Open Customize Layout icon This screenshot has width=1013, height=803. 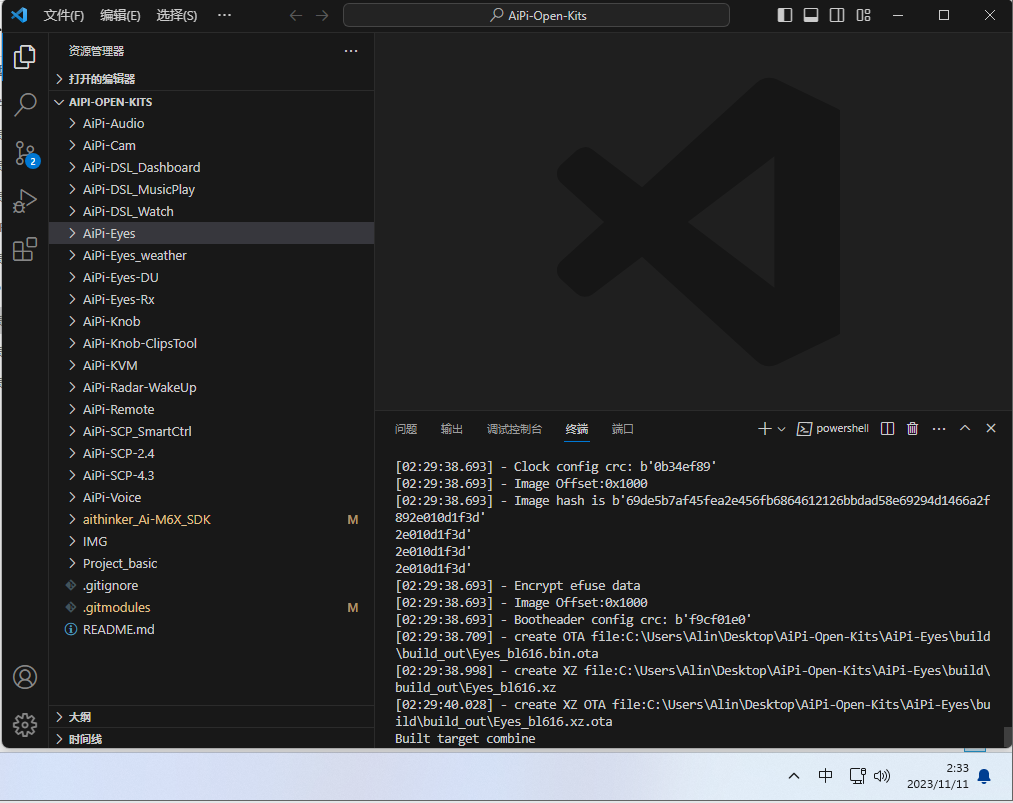[863, 15]
